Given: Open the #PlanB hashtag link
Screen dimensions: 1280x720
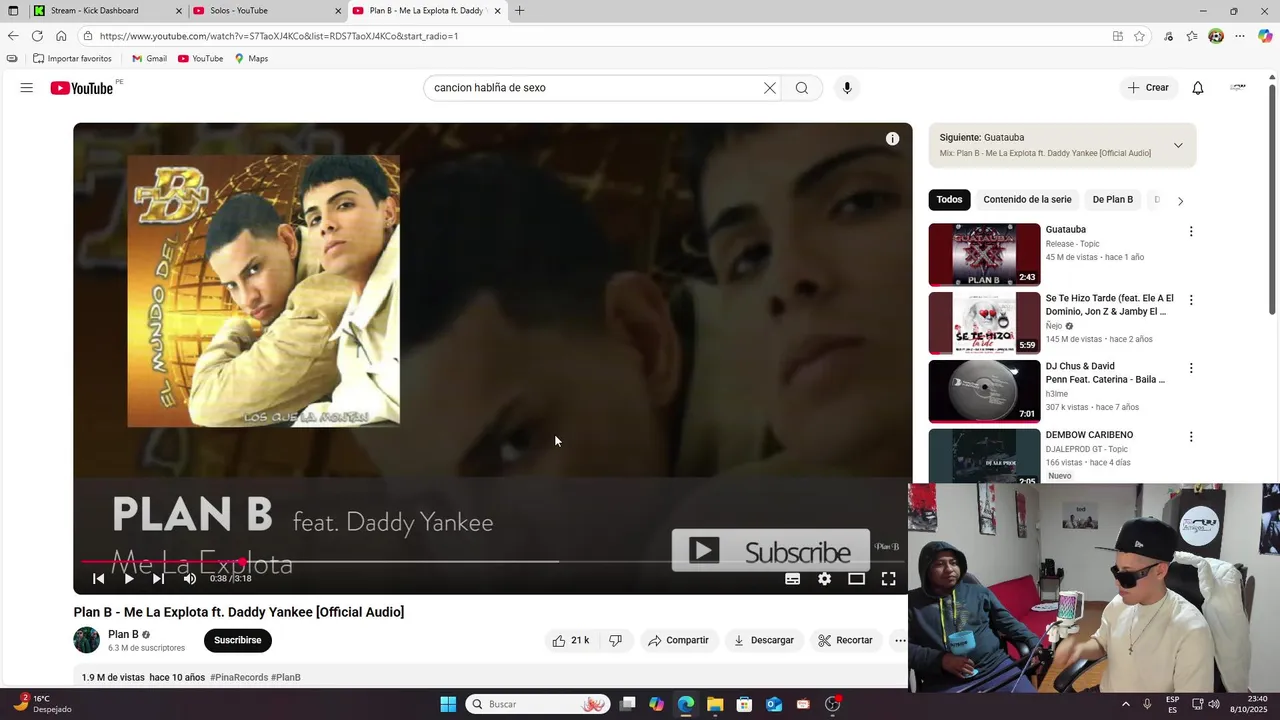Looking at the screenshot, I should [286, 677].
